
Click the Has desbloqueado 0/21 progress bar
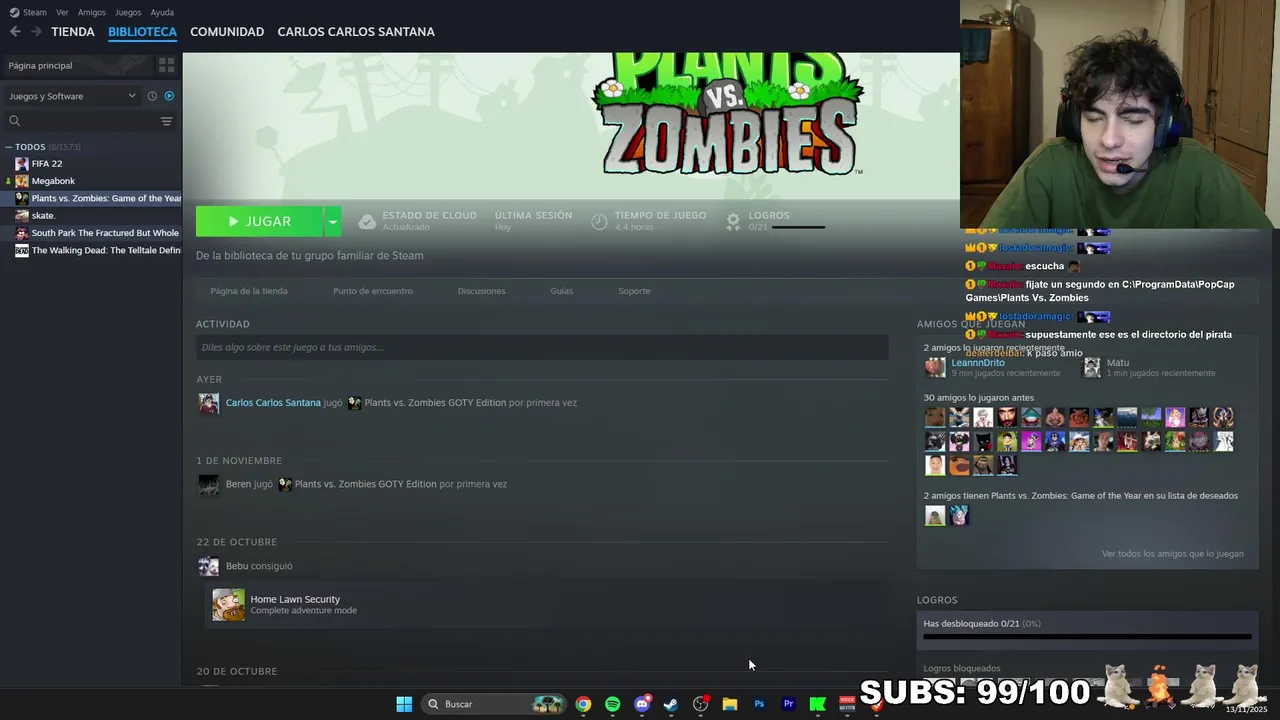pyautogui.click(x=1087, y=636)
